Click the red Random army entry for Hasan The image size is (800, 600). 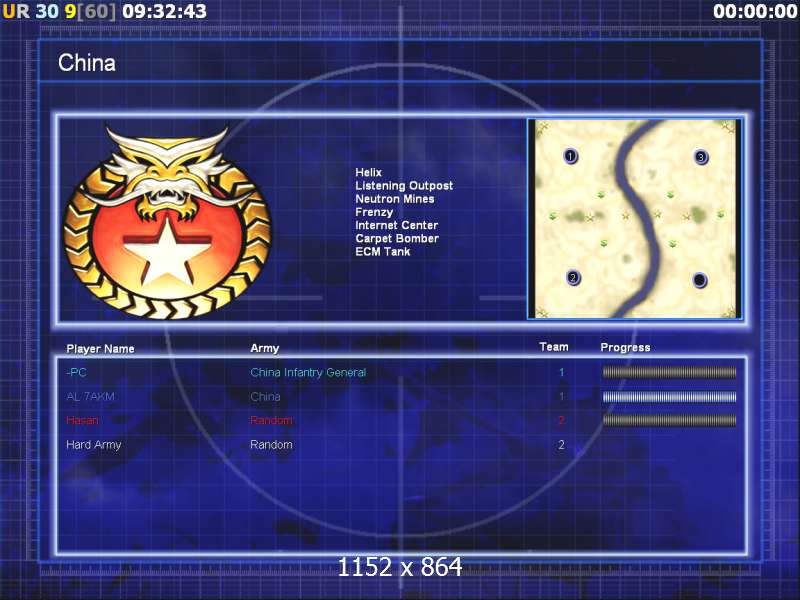coord(271,420)
